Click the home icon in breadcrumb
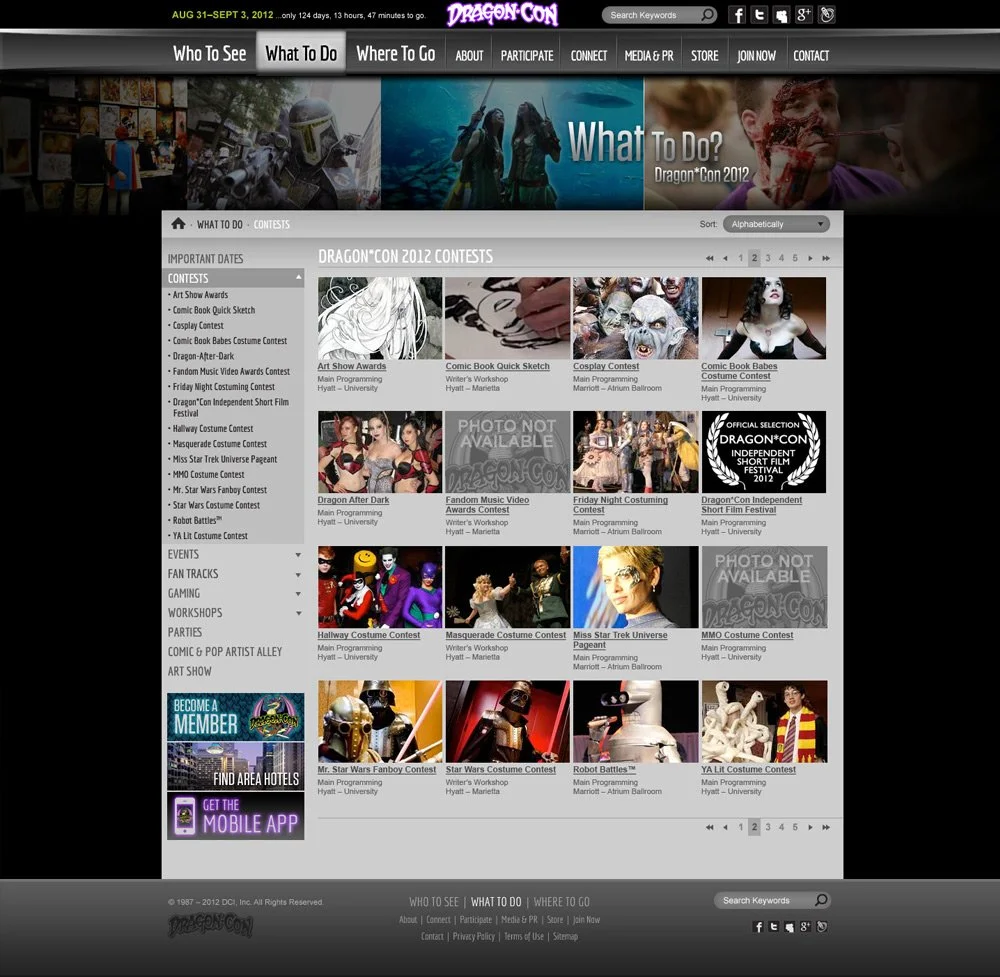Image resolution: width=1000 pixels, height=977 pixels. (178, 224)
